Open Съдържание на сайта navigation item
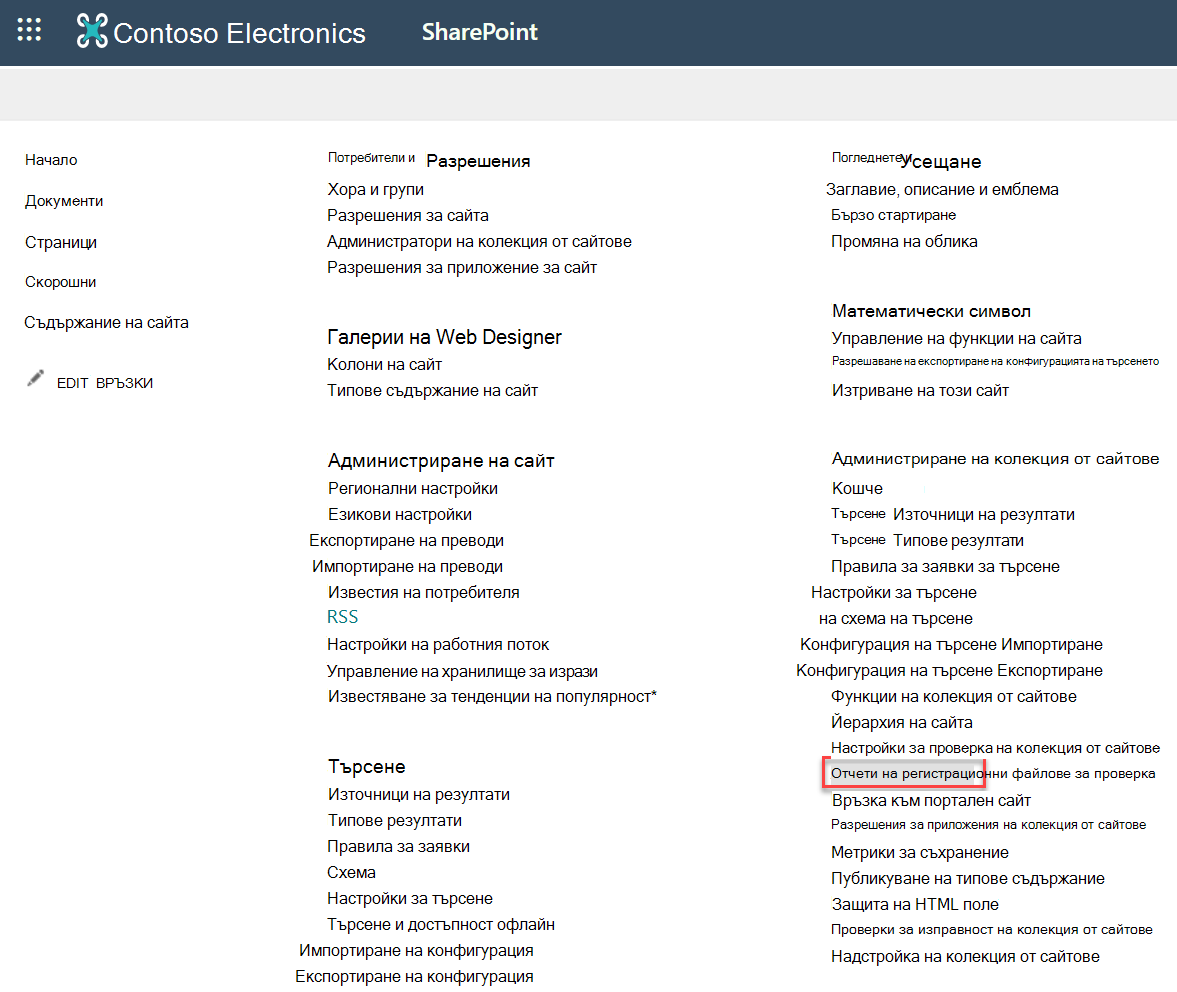The width and height of the screenshot is (1177, 992). coord(106,323)
